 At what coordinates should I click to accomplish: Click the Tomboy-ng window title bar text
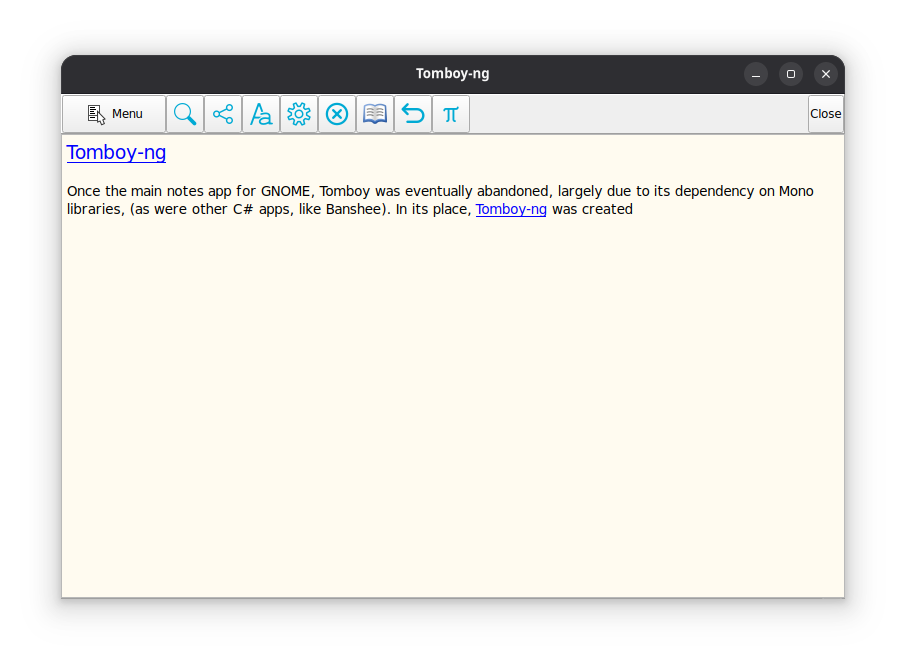(452, 74)
